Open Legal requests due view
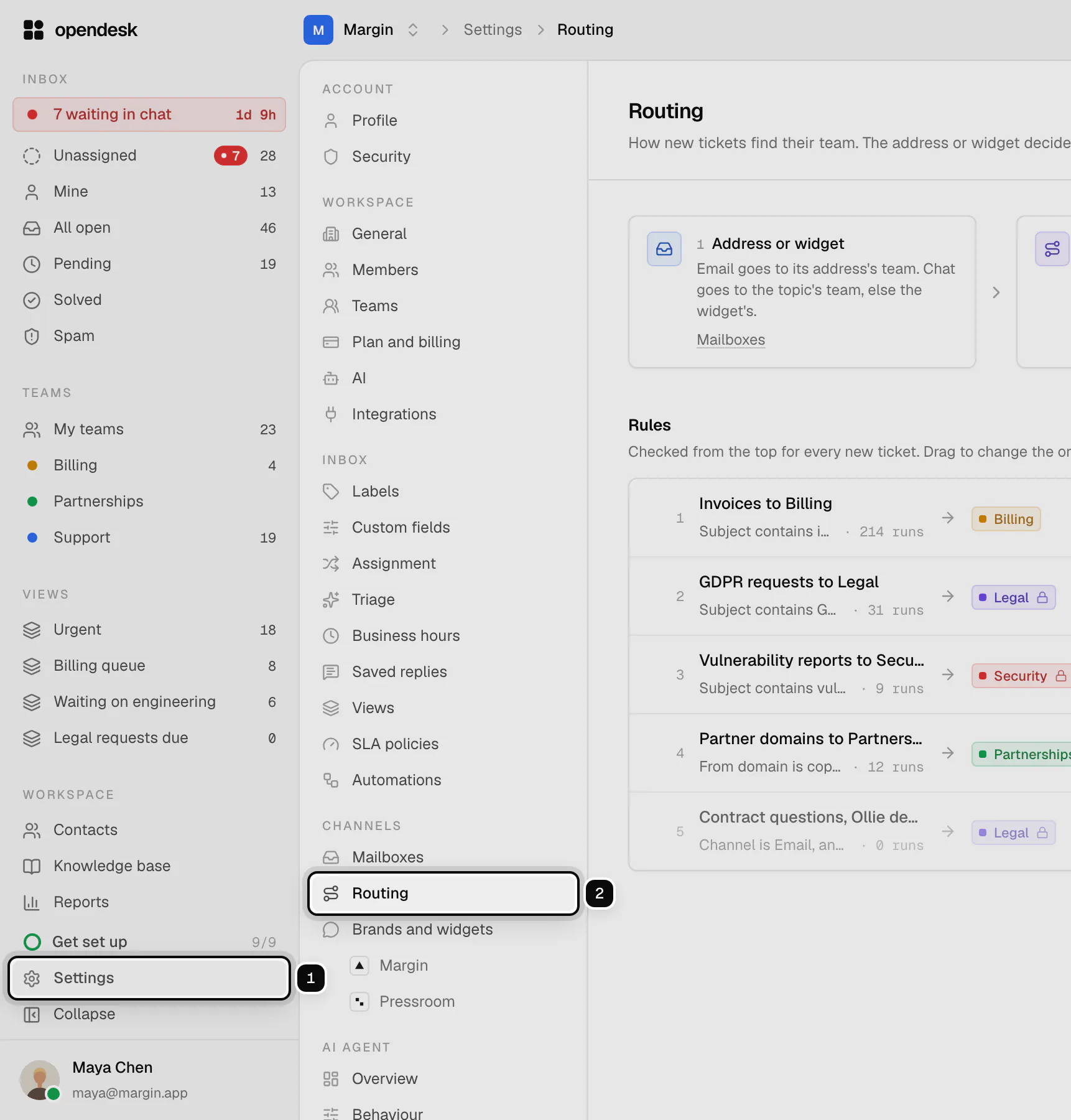Viewport: 1071px width, 1120px height. [x=149, y=738]
